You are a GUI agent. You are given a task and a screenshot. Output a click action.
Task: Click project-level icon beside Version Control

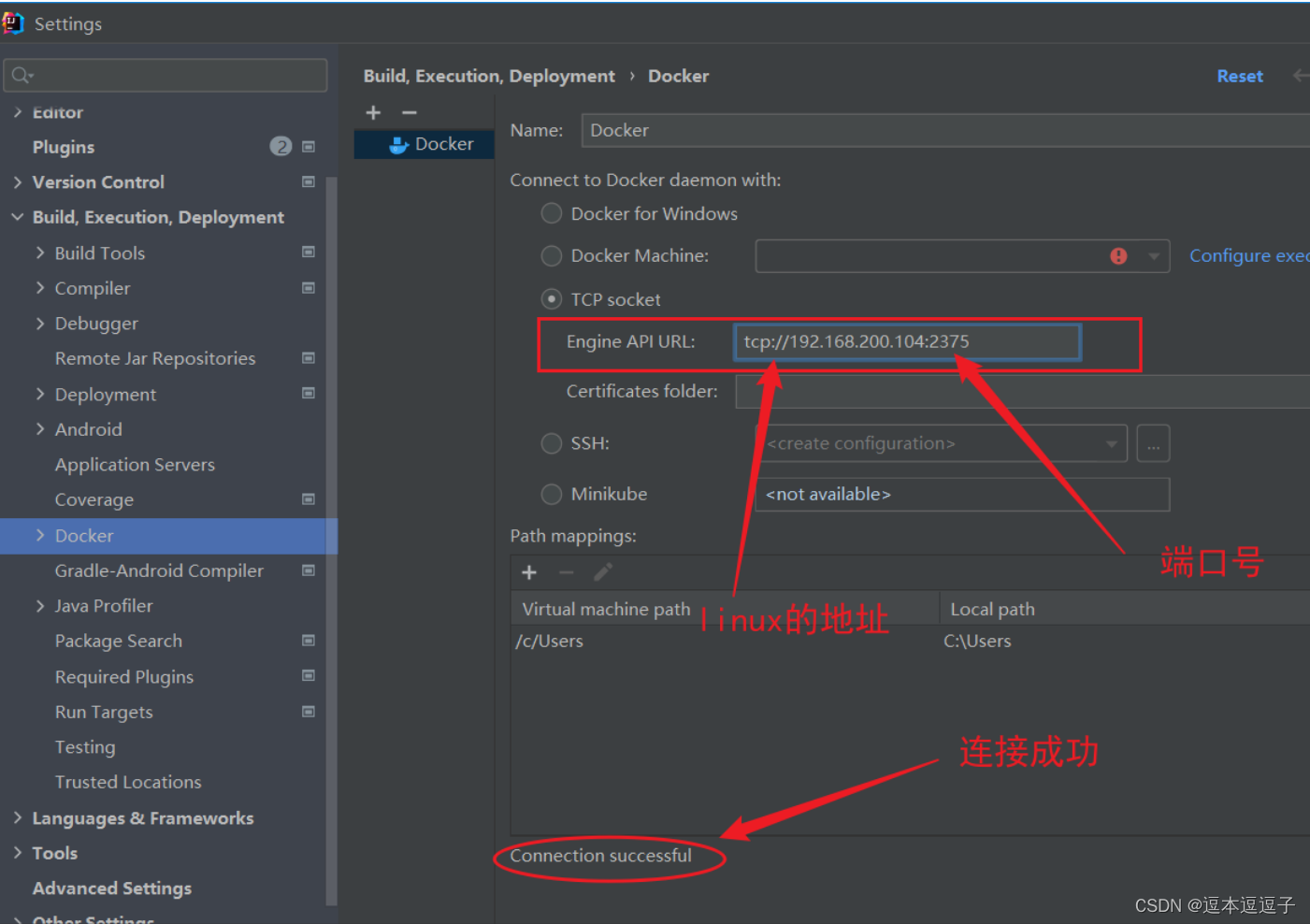coord(309,181)
